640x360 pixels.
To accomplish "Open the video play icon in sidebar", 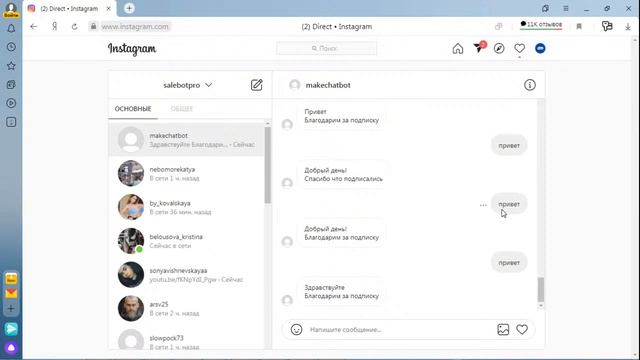I will [11, 103].
